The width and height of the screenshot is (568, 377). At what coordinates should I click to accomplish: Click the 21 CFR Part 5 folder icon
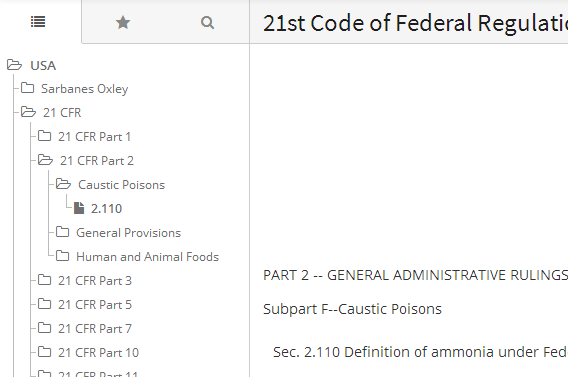point(45,303)
